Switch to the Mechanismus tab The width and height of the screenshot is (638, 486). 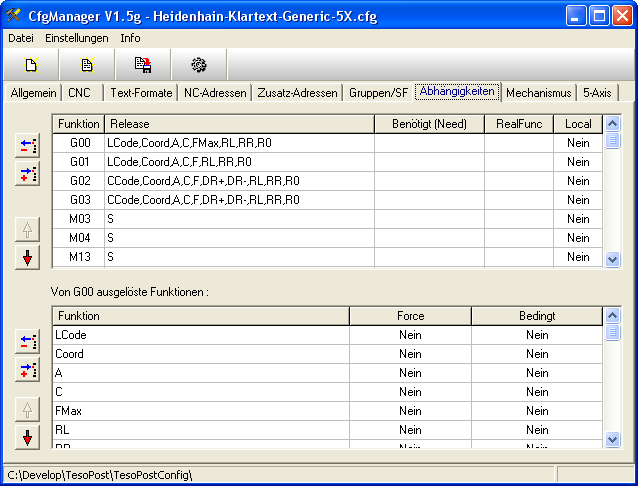point(539,93)
